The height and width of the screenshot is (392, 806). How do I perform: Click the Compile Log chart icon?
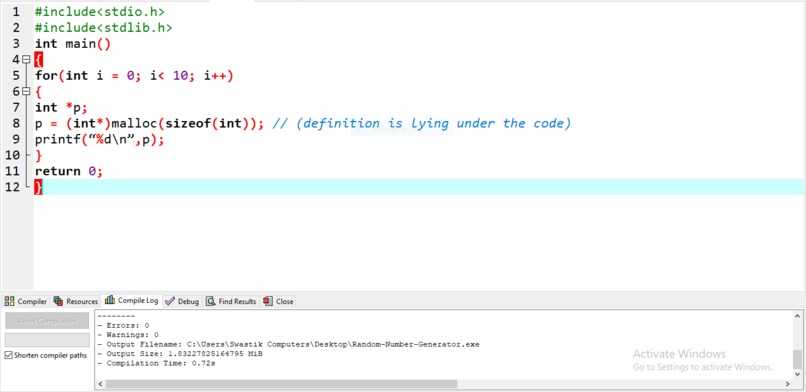(x=109, y=300)
